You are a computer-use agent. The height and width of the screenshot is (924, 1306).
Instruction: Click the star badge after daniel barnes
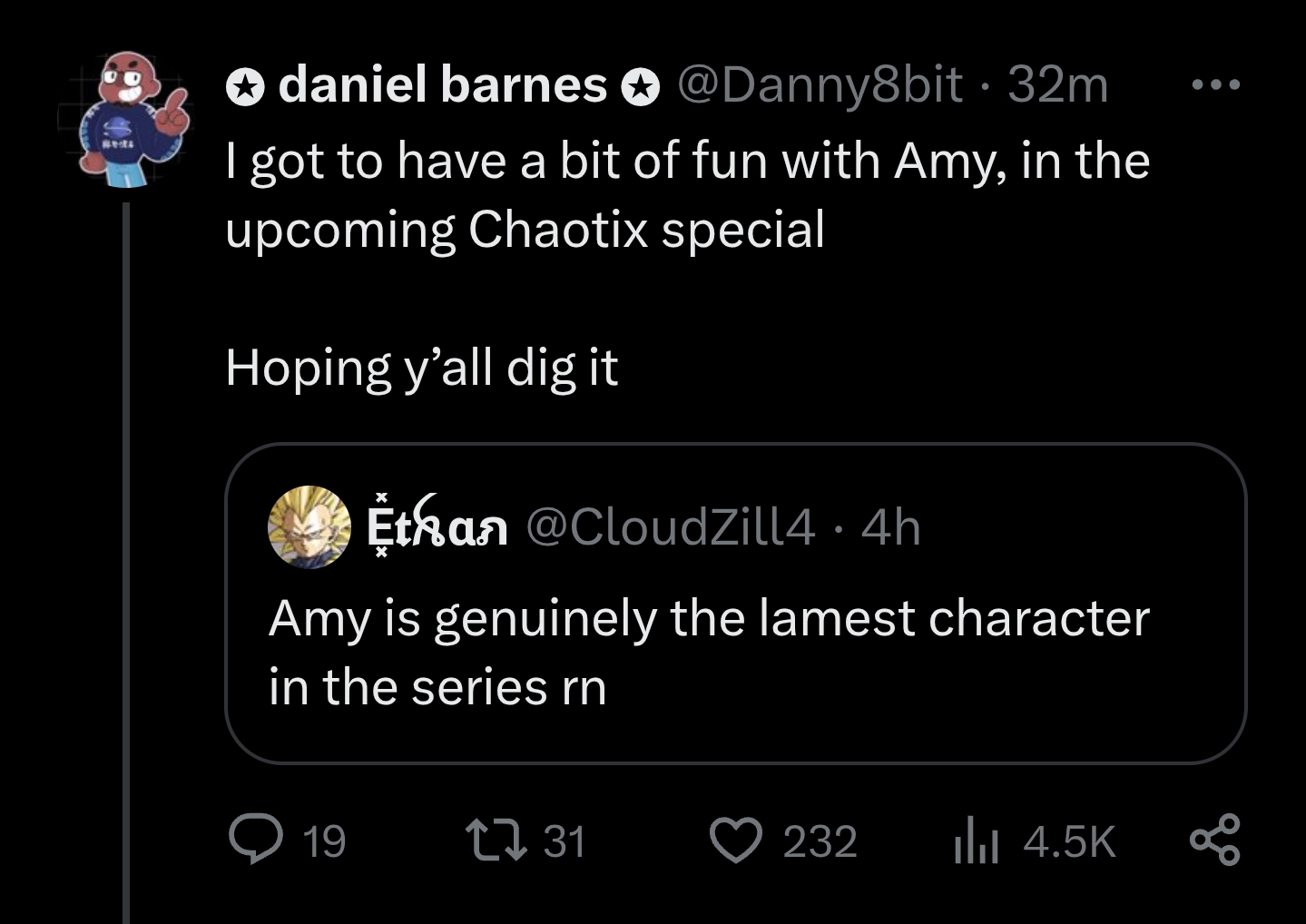[x=640, y=87]
